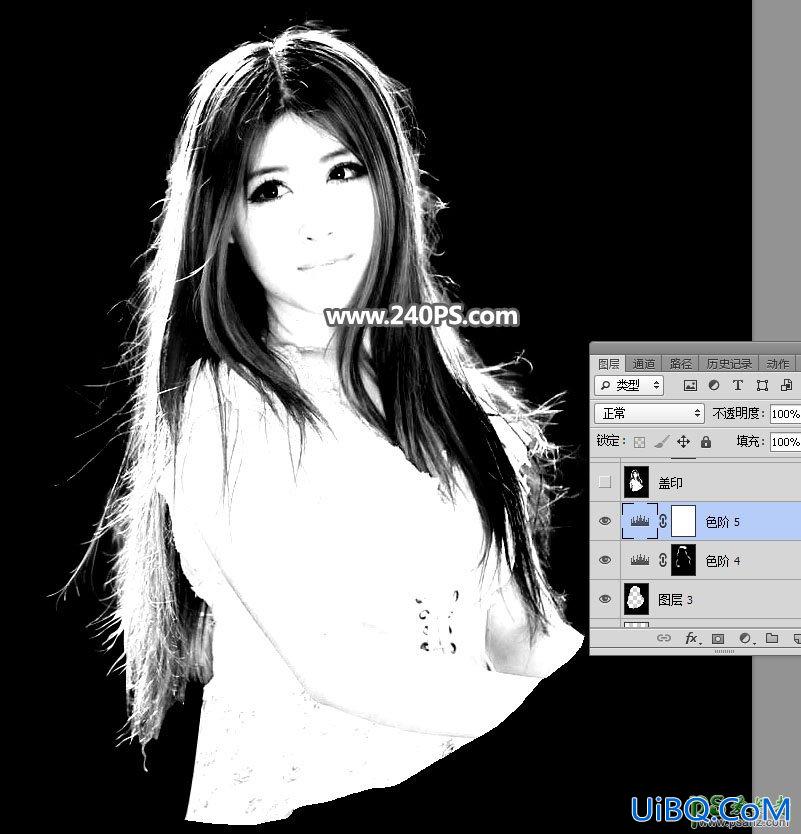Select the 盖印 layer thumbnail
801x834 pixels.
coord(636,482)
